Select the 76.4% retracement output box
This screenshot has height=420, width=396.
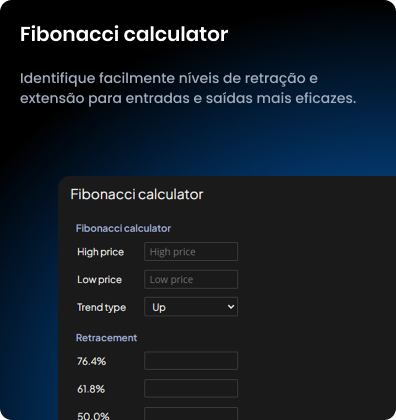tap(191, 361)
